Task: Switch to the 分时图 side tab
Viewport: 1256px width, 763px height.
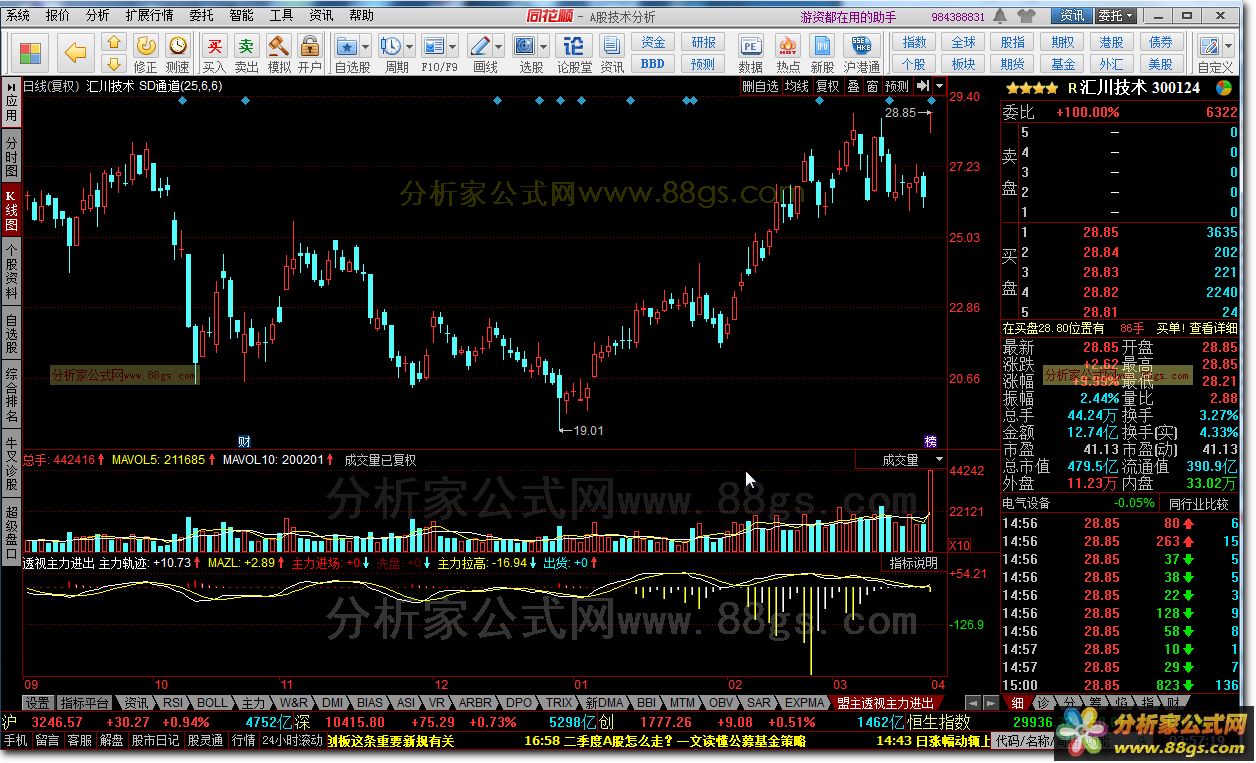Action: tap(11, 157)
